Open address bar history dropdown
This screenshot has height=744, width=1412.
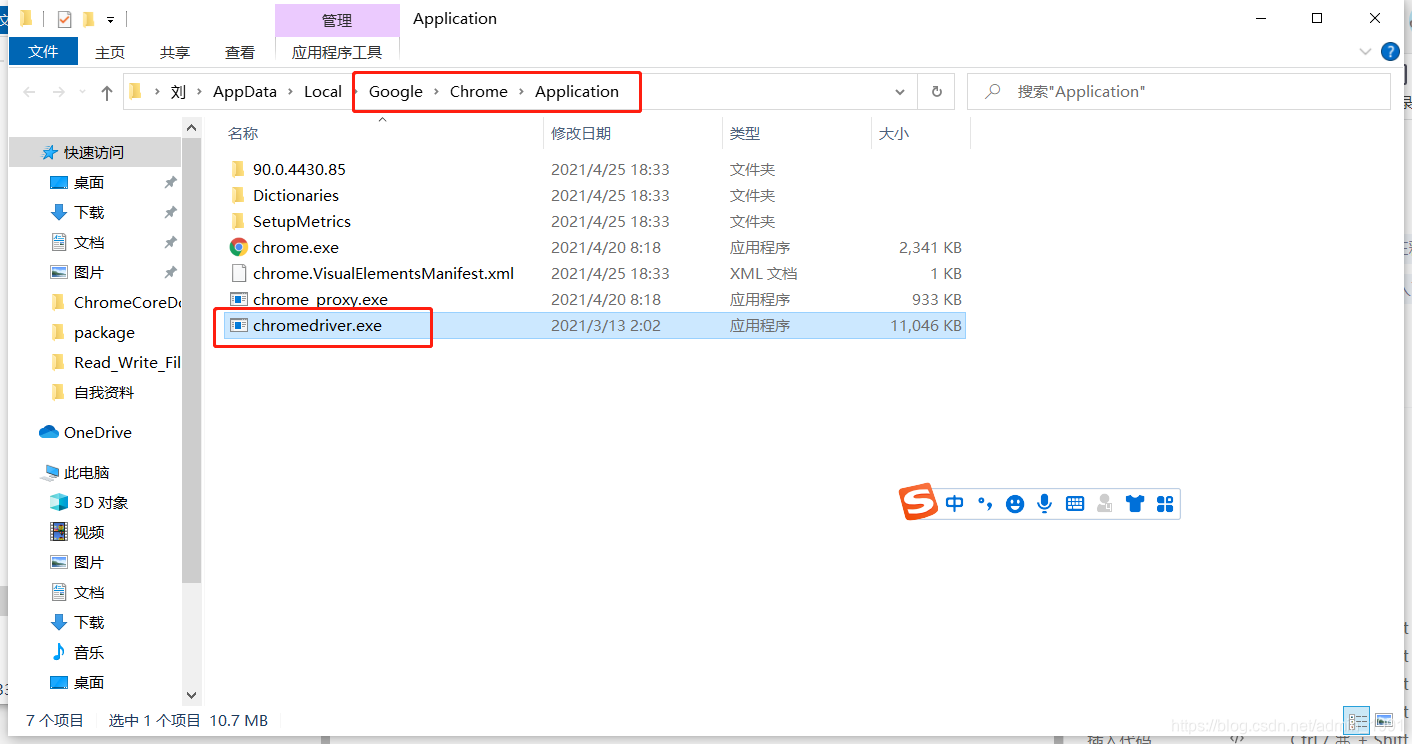900,92
